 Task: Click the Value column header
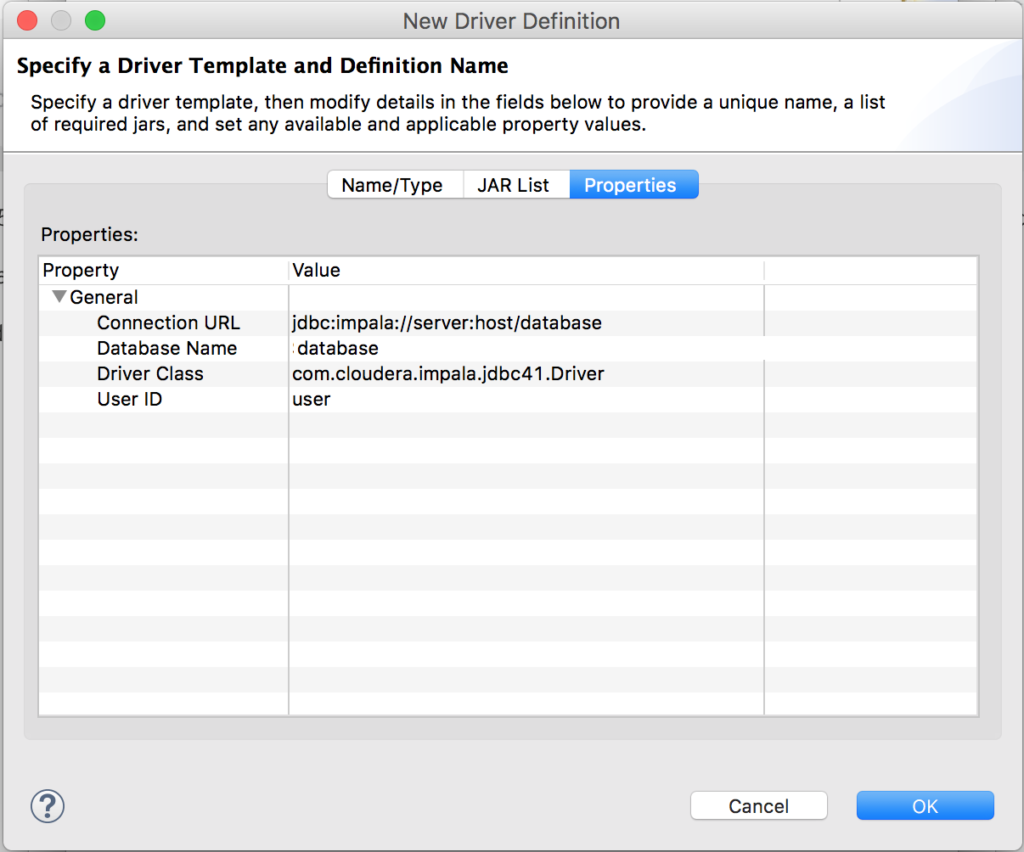point(316,270)
